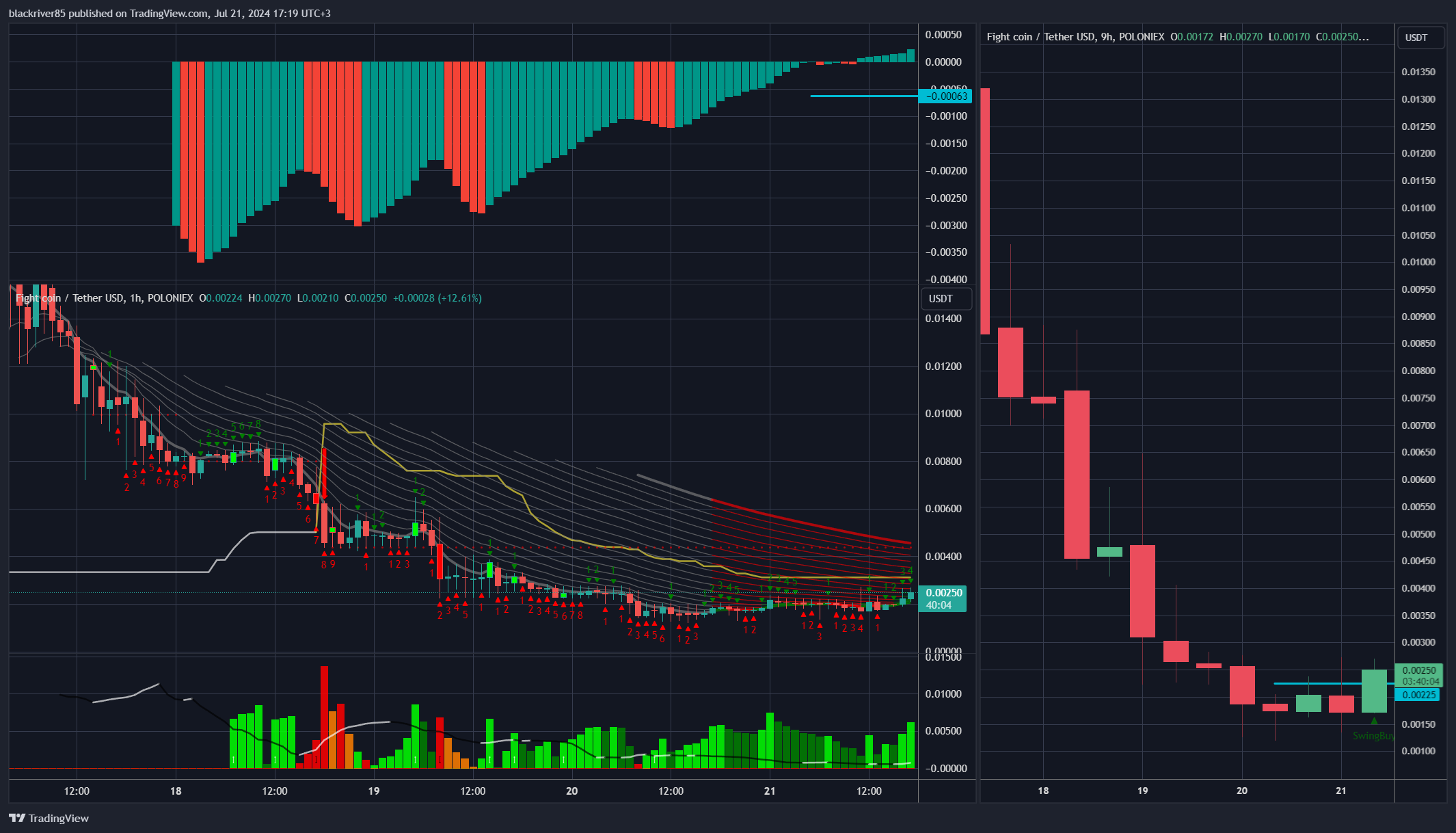The height and width of the screenshot is (833, 1456).
Task: Click the 20 date label on the 1h time axis
Action: pos(571,791)
